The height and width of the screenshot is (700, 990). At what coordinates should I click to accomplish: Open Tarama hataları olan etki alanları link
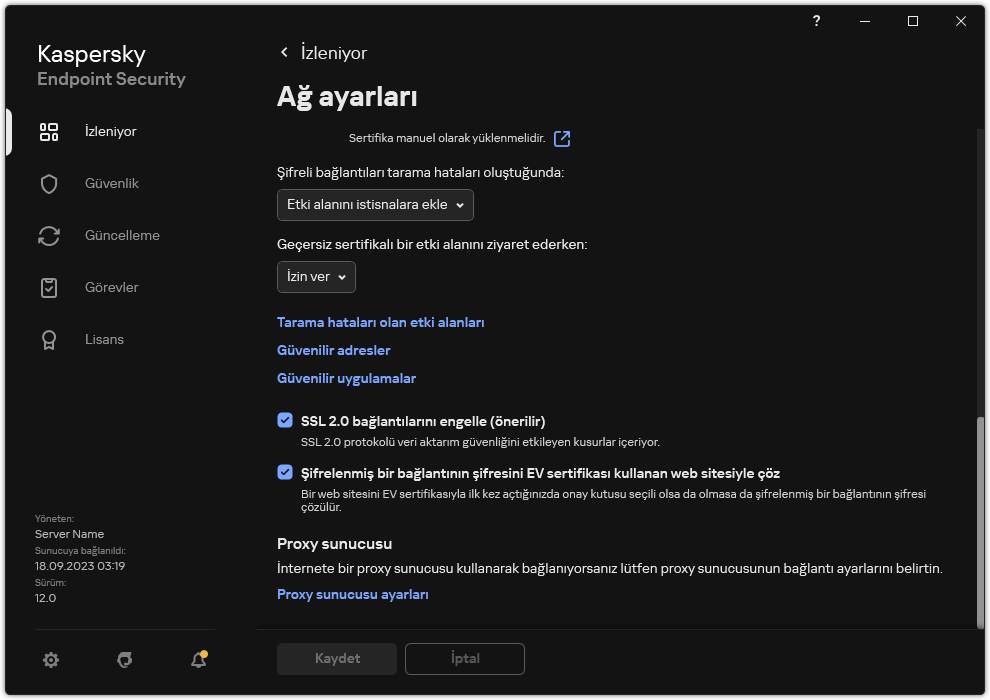pos(380,322)
